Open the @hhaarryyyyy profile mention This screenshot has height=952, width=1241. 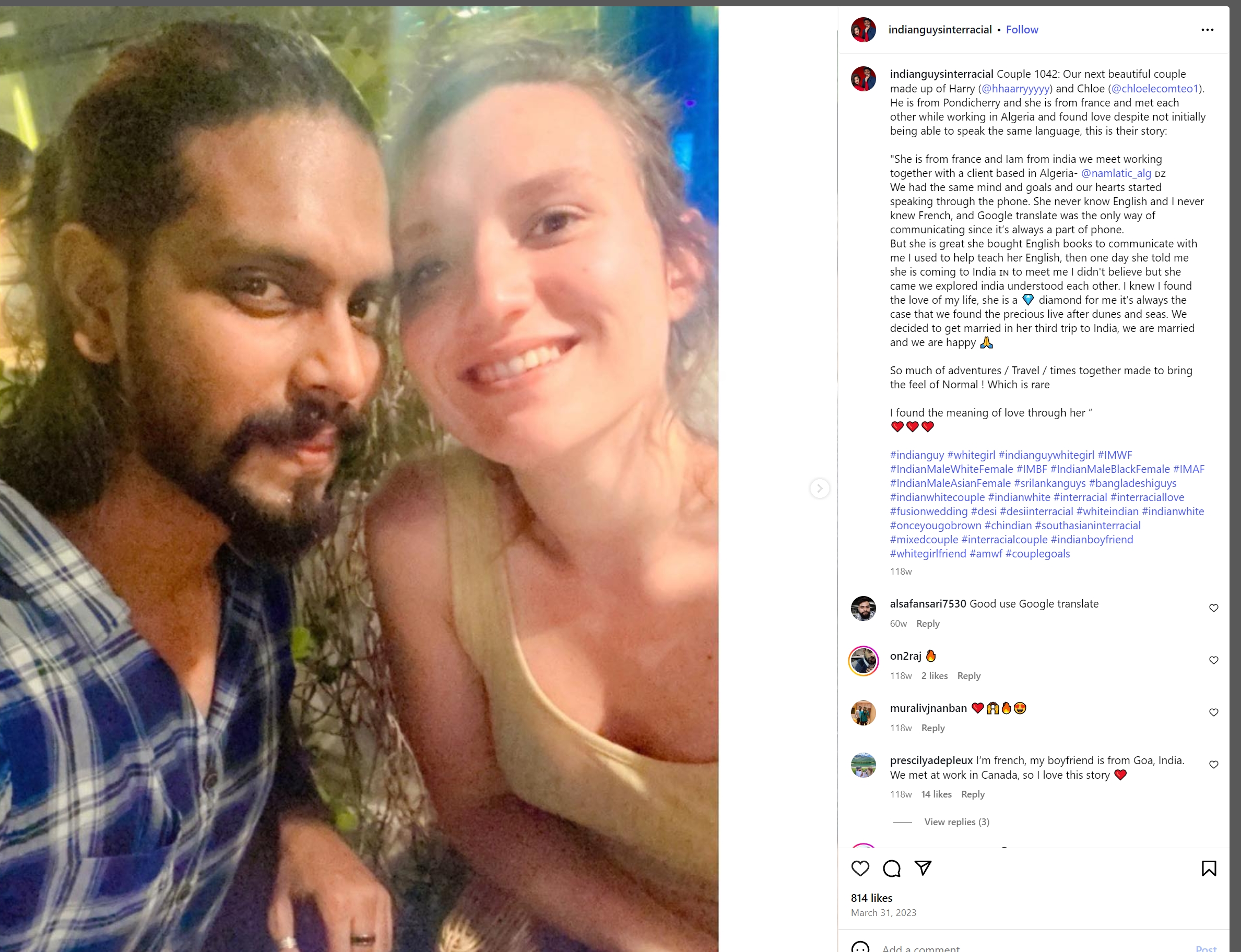coord(1015,88)
